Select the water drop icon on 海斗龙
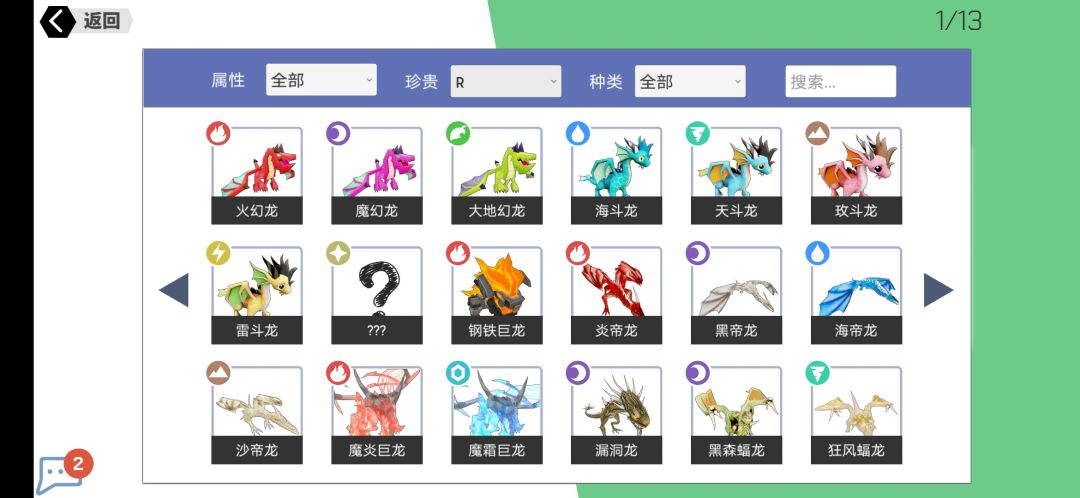 578,133
